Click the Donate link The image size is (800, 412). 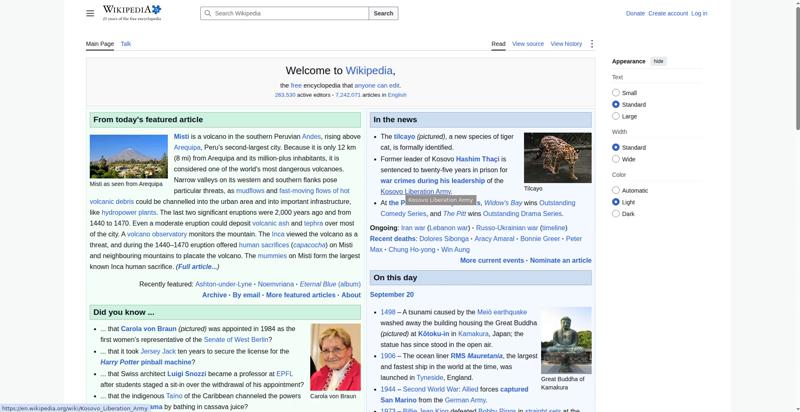635,13
